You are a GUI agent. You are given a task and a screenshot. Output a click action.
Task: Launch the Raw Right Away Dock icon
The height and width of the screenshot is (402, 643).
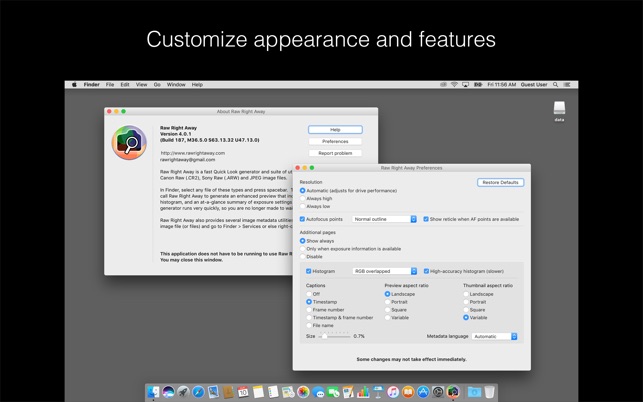pyautogui.click(x=453, y=392)
